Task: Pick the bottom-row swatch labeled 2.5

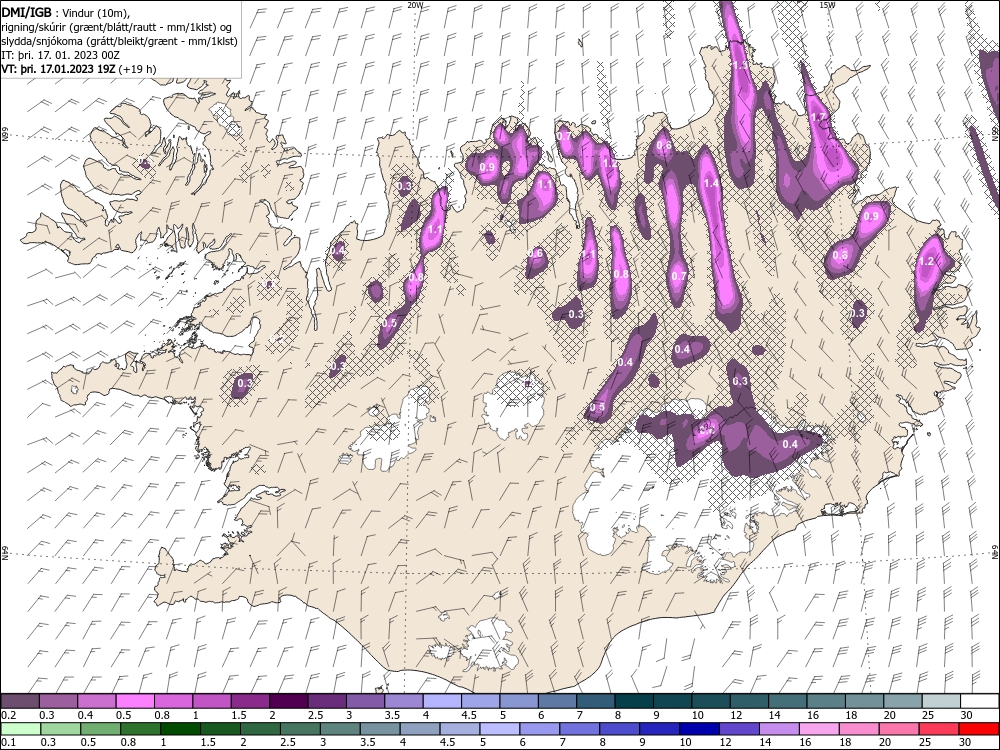Action: point(300,729)
